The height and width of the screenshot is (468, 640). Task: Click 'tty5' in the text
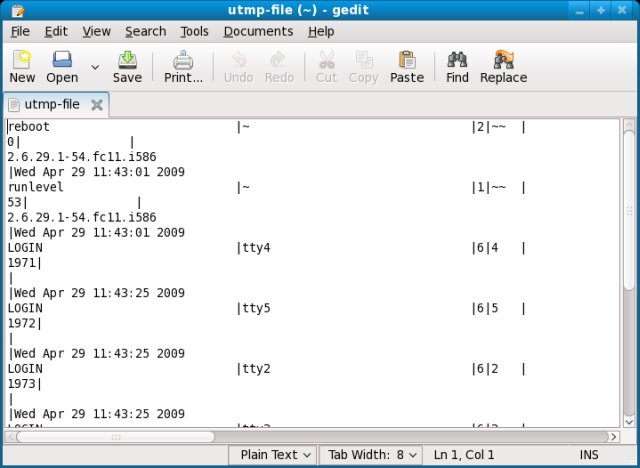pyautogui.click(x=256, y=308)
